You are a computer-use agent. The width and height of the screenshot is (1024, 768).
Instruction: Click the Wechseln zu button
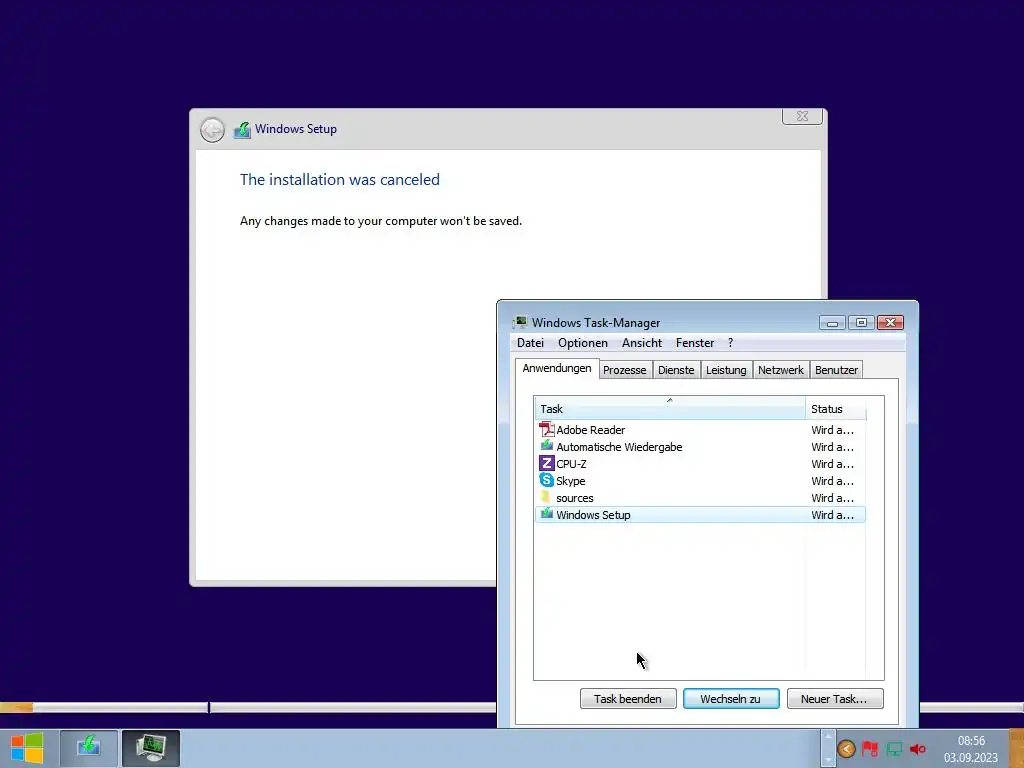(731, 699)
